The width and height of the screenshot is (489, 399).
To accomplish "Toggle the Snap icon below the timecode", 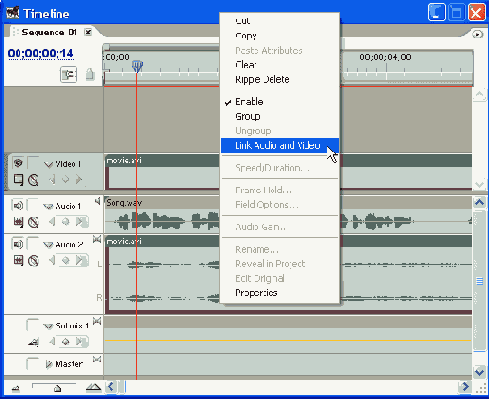I will [68, 74].
